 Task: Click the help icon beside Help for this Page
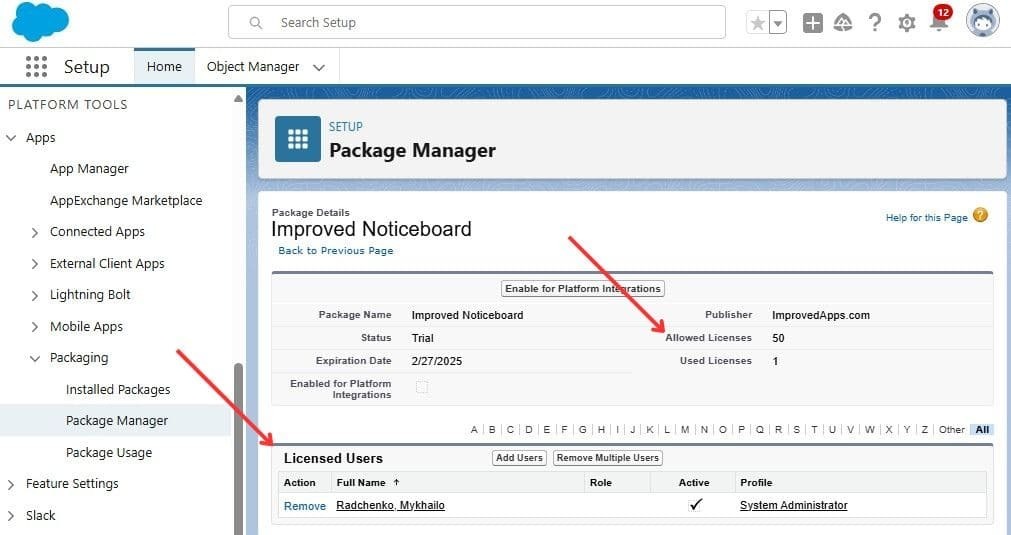[980, 215]
